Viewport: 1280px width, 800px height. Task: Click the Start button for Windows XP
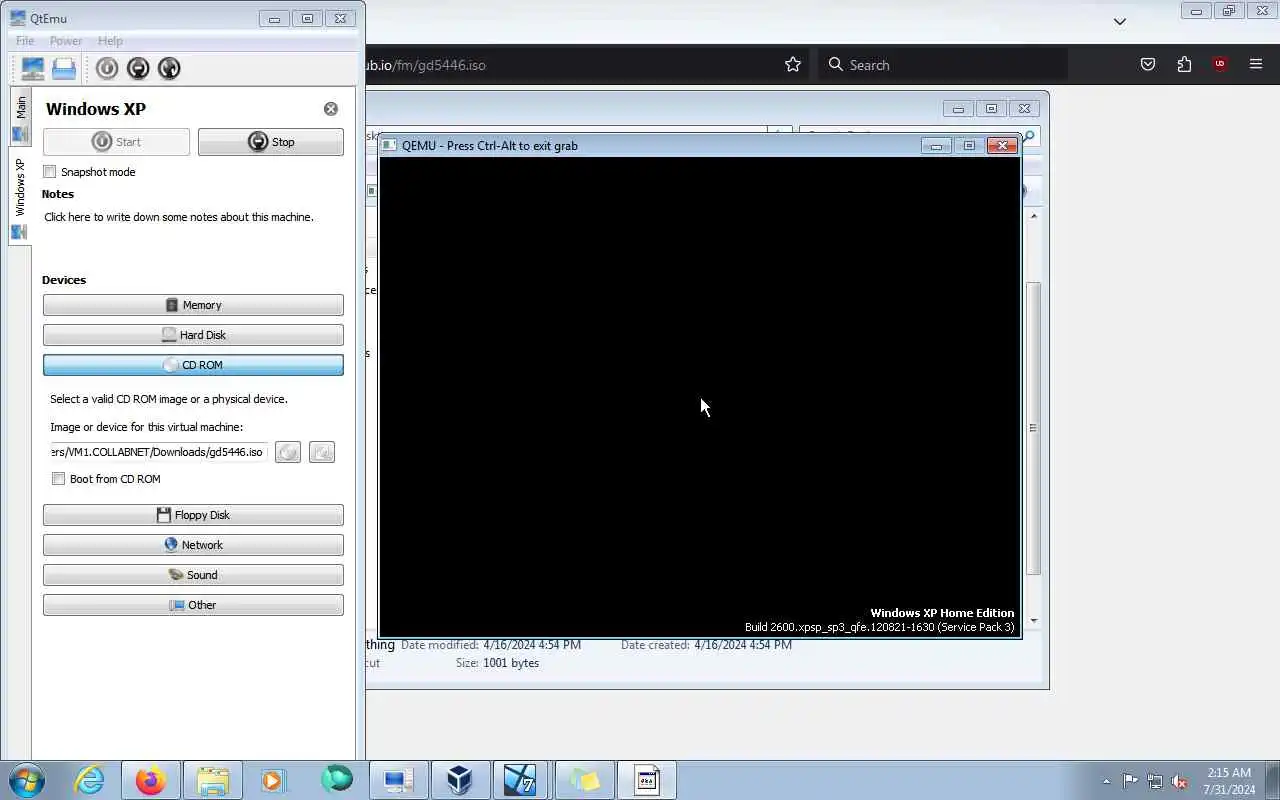116,142
